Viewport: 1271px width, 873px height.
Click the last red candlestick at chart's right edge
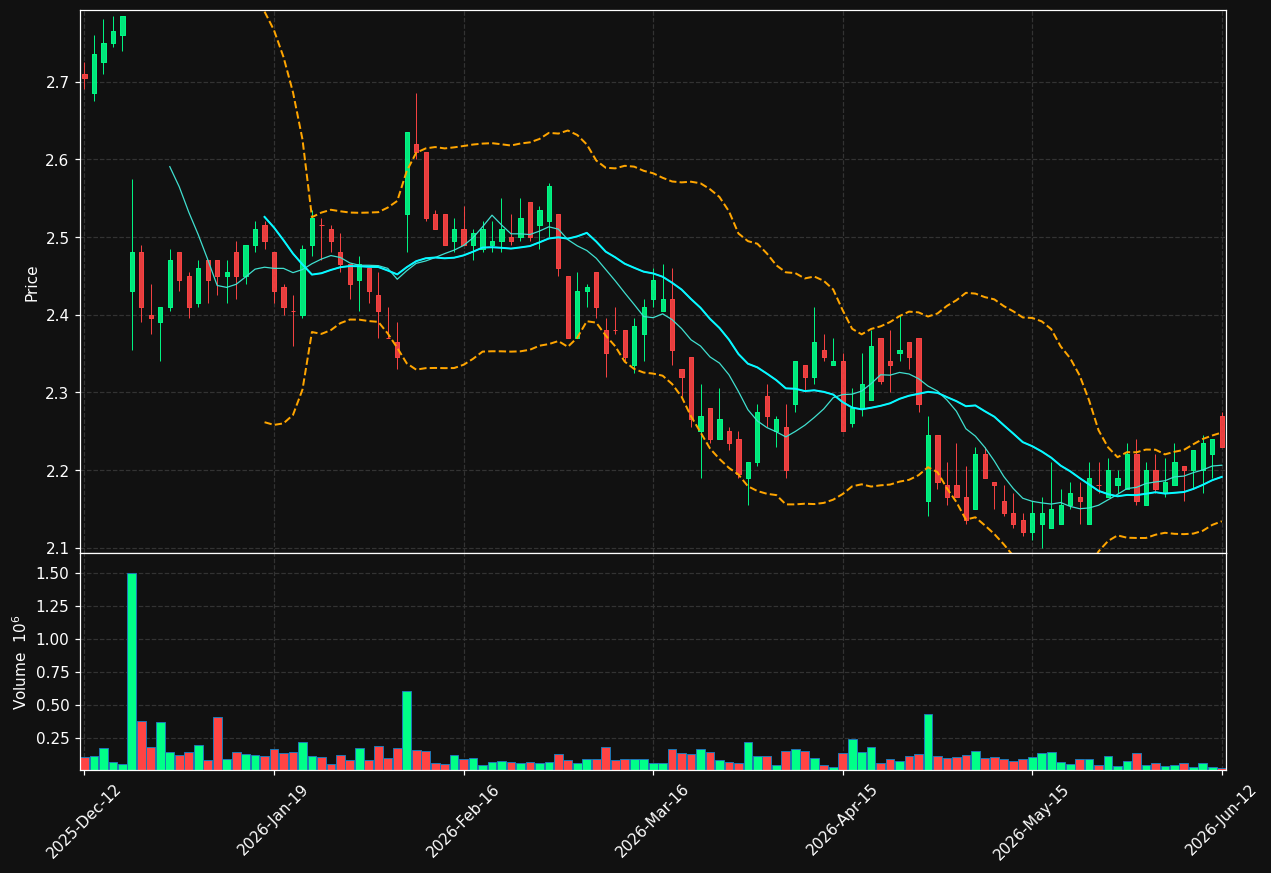click(x=1222, y=432)
